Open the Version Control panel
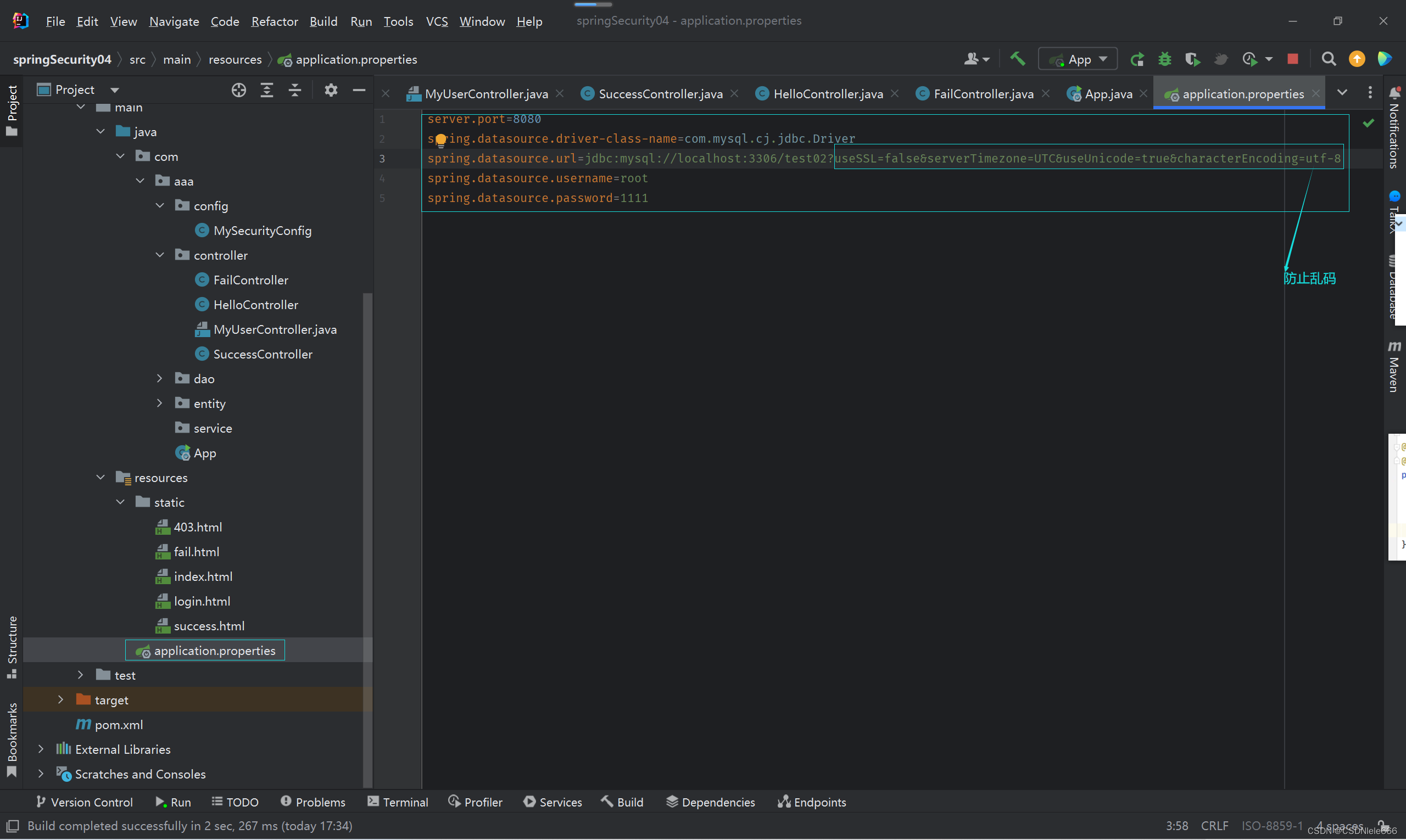1406x840 pixels. pyautogui.click(x=84, y=802)
